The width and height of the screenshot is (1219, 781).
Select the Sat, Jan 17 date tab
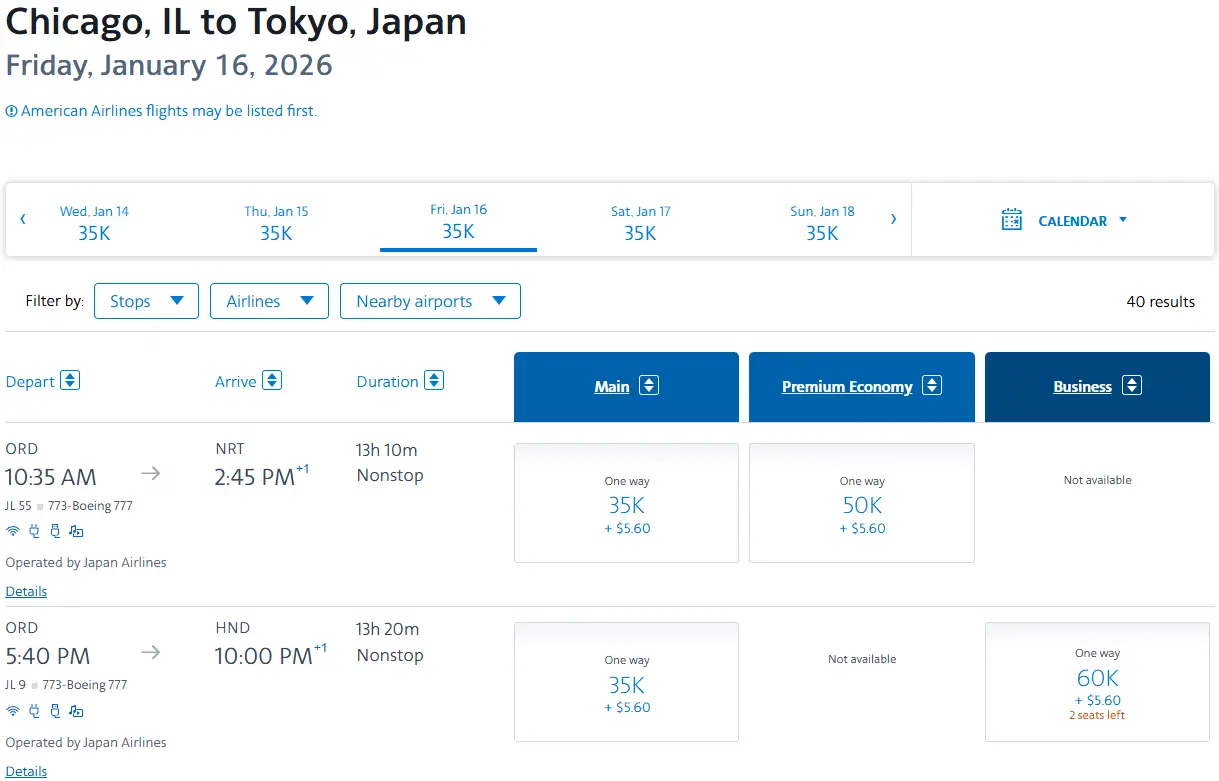tap(640, 222)
